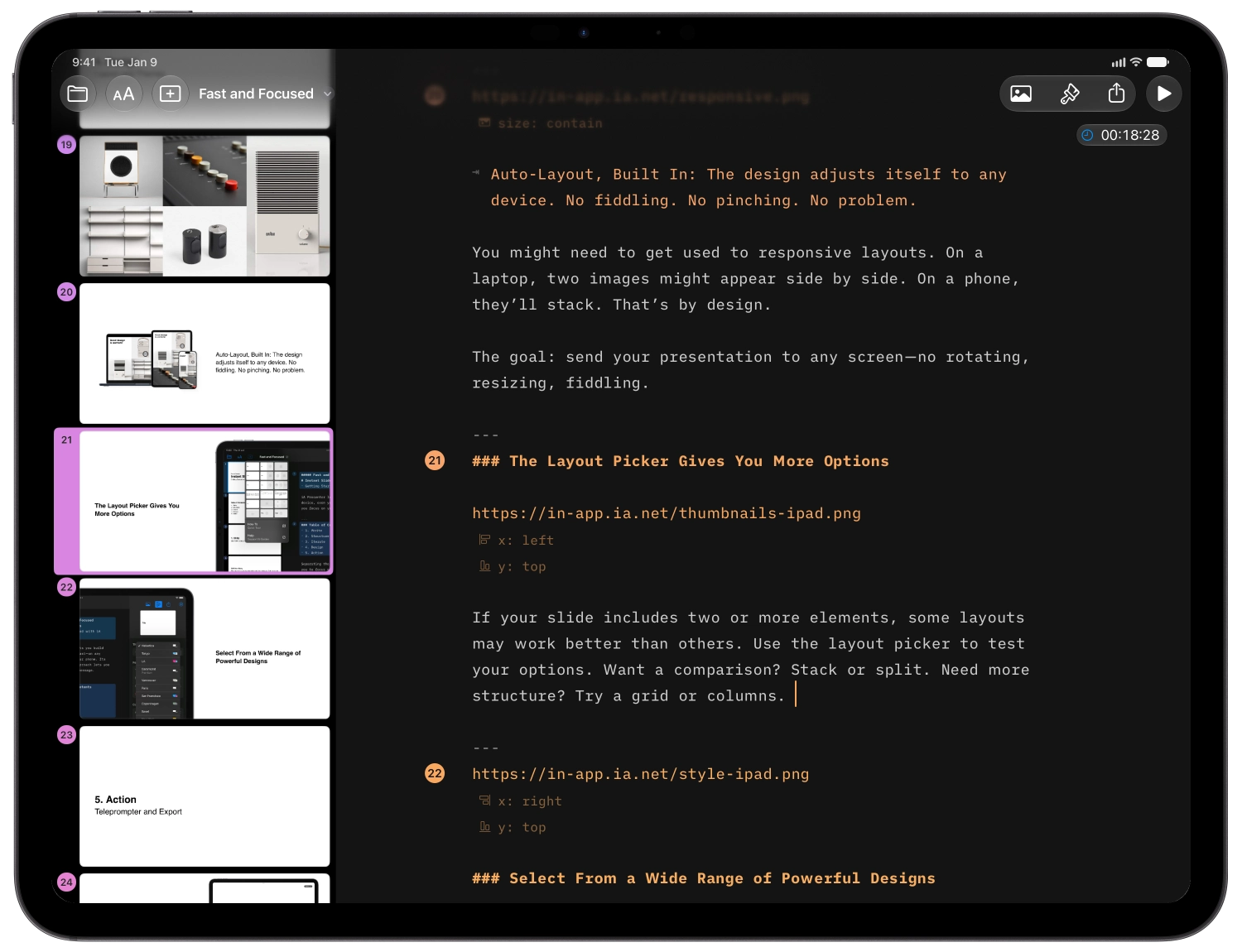Screen dimensions: 1242x952
Task: Click the 'y: top' icon under style-ipad
Action: pos(484,827)
